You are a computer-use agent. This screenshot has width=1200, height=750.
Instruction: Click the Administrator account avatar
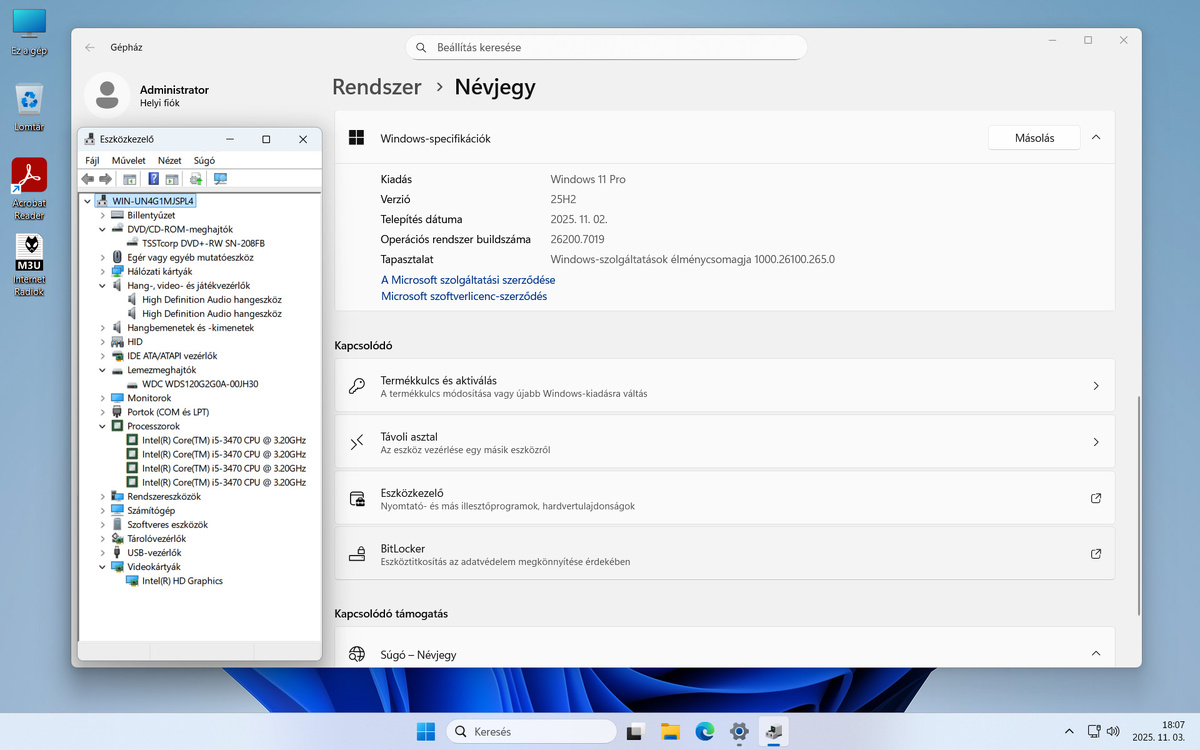106,95
